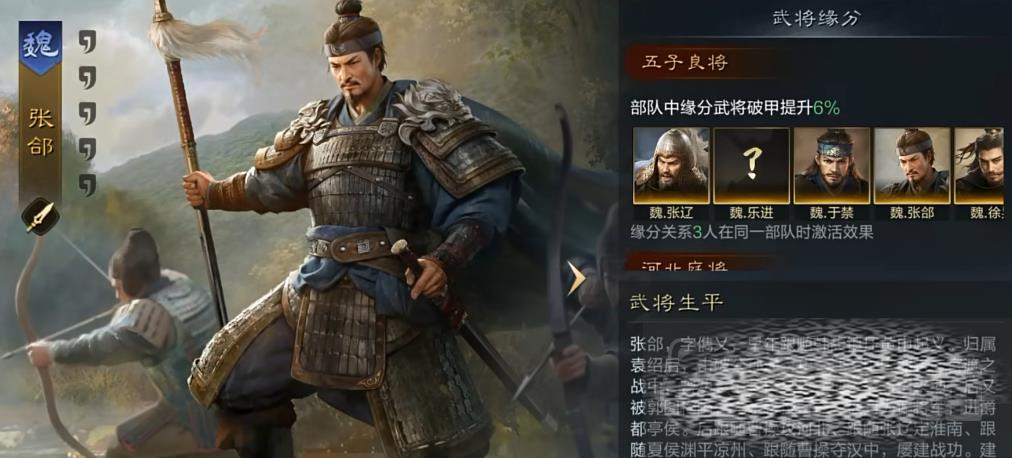This screenshot has height=458, width=1012.
Task: Open the partially visible 魏.徐晃 portrait
Action: [x=979, y=166]
